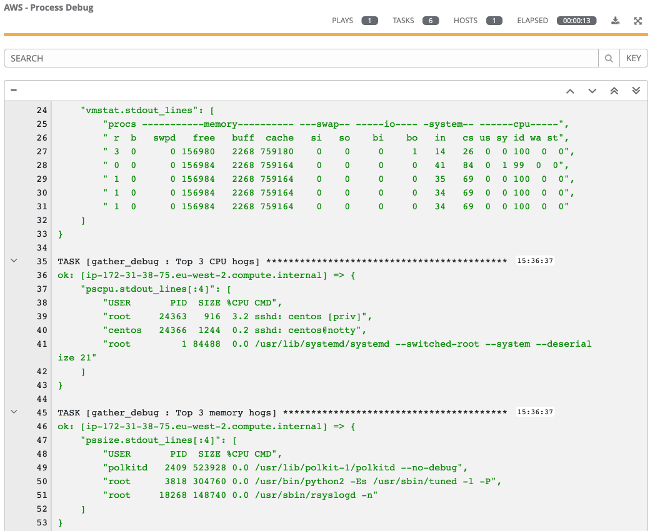
Task: Click the timestamp on memory hogs task
Action: click(x=535, y=412)
